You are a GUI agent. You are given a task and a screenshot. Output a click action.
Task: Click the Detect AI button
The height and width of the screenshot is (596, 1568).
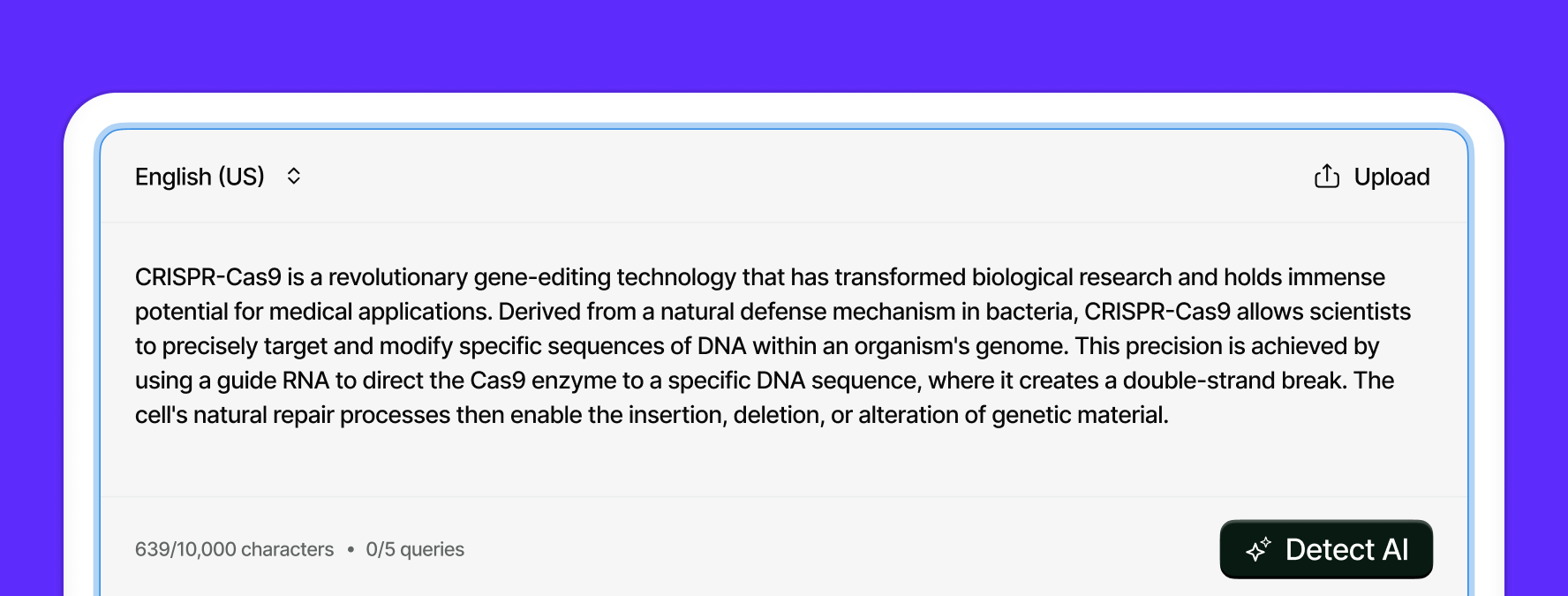1325,549
